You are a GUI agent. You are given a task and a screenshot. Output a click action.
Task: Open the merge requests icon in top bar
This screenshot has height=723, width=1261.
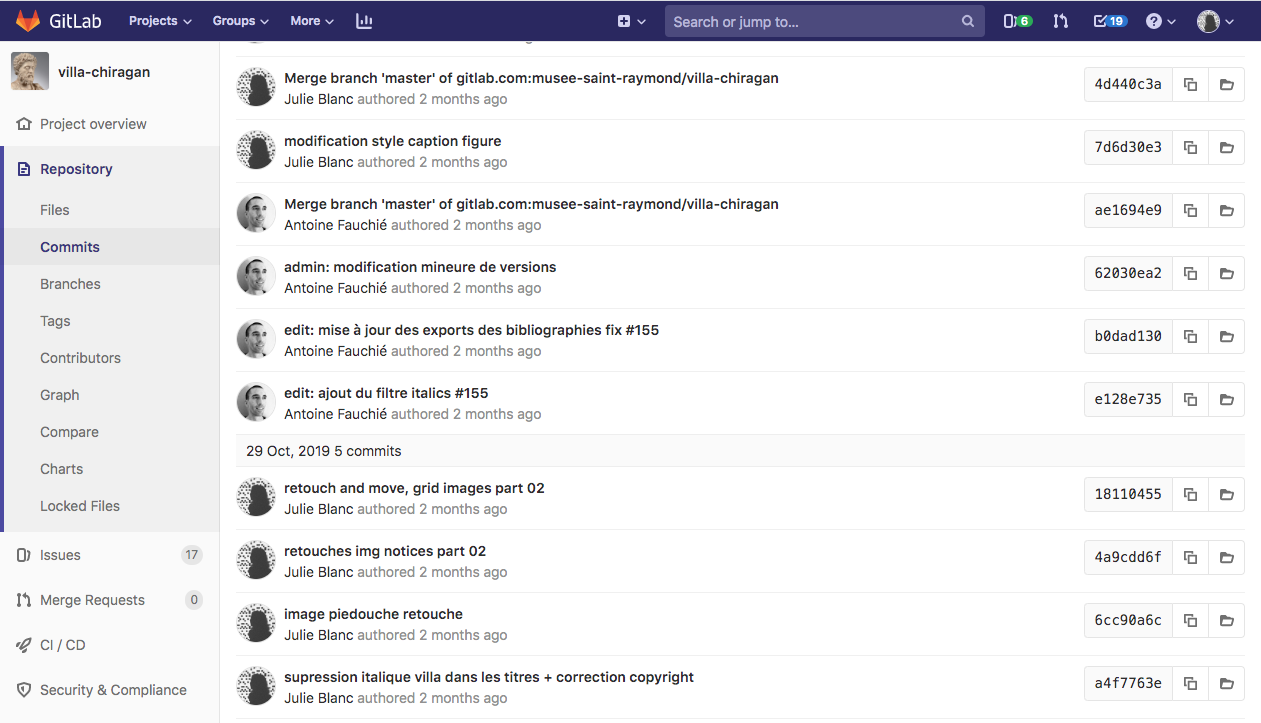click(1061, 21)
